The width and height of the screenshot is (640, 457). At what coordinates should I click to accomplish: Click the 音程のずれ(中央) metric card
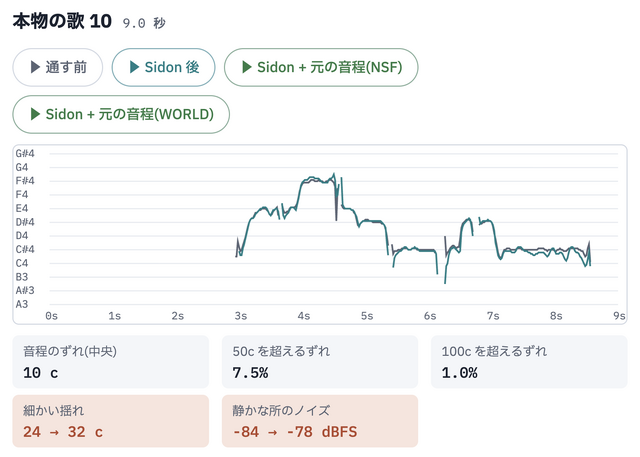coord(111,362)
